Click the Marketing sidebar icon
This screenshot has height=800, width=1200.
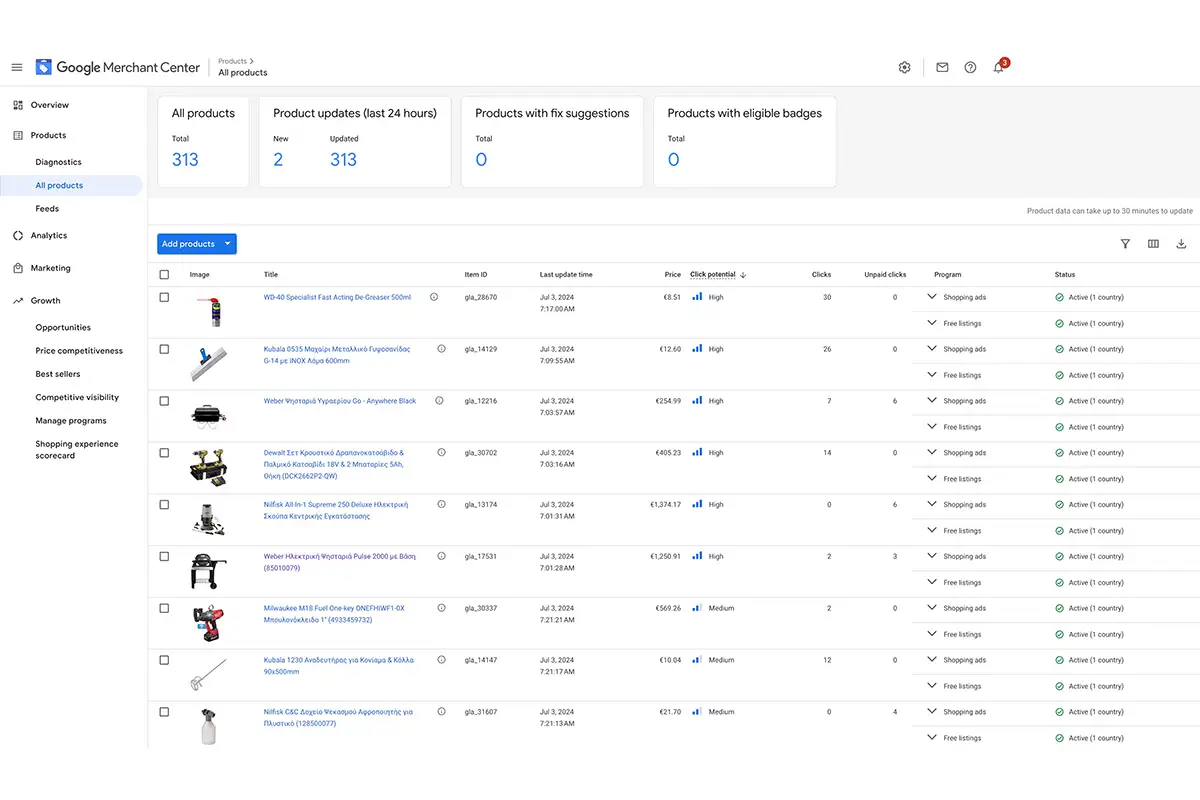[18, 268]
